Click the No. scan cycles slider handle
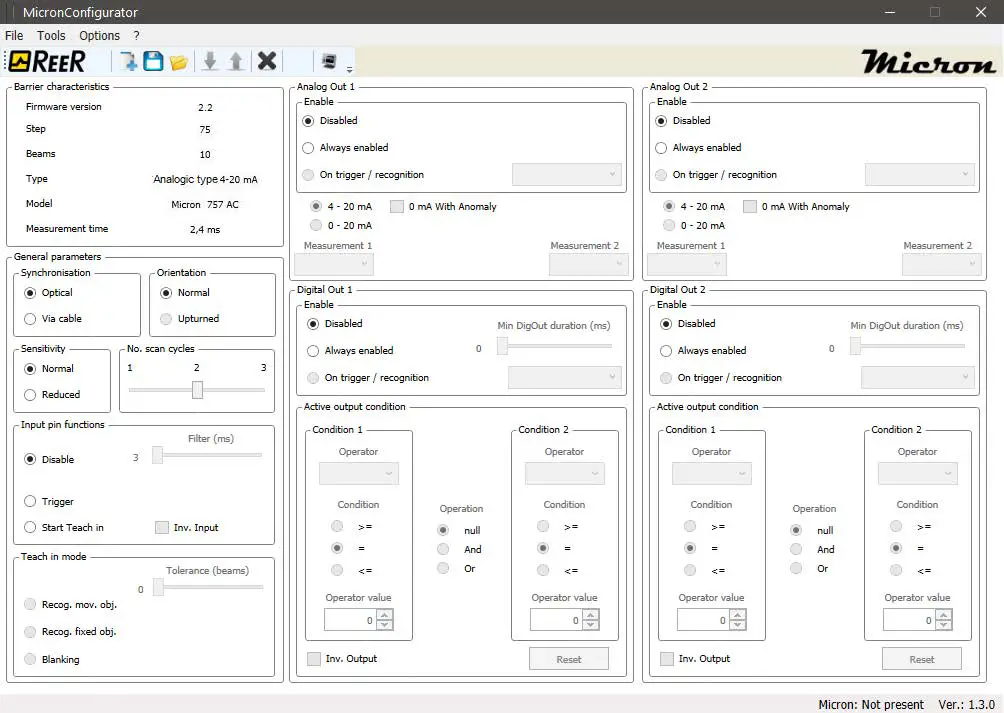 pyautogui.click(x=197, y=390)
